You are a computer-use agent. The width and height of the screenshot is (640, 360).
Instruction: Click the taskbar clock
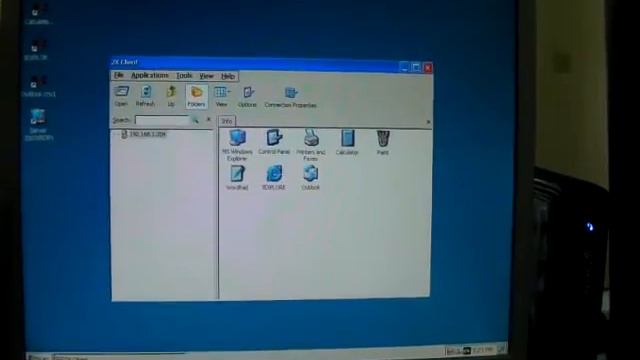(483, 350)
